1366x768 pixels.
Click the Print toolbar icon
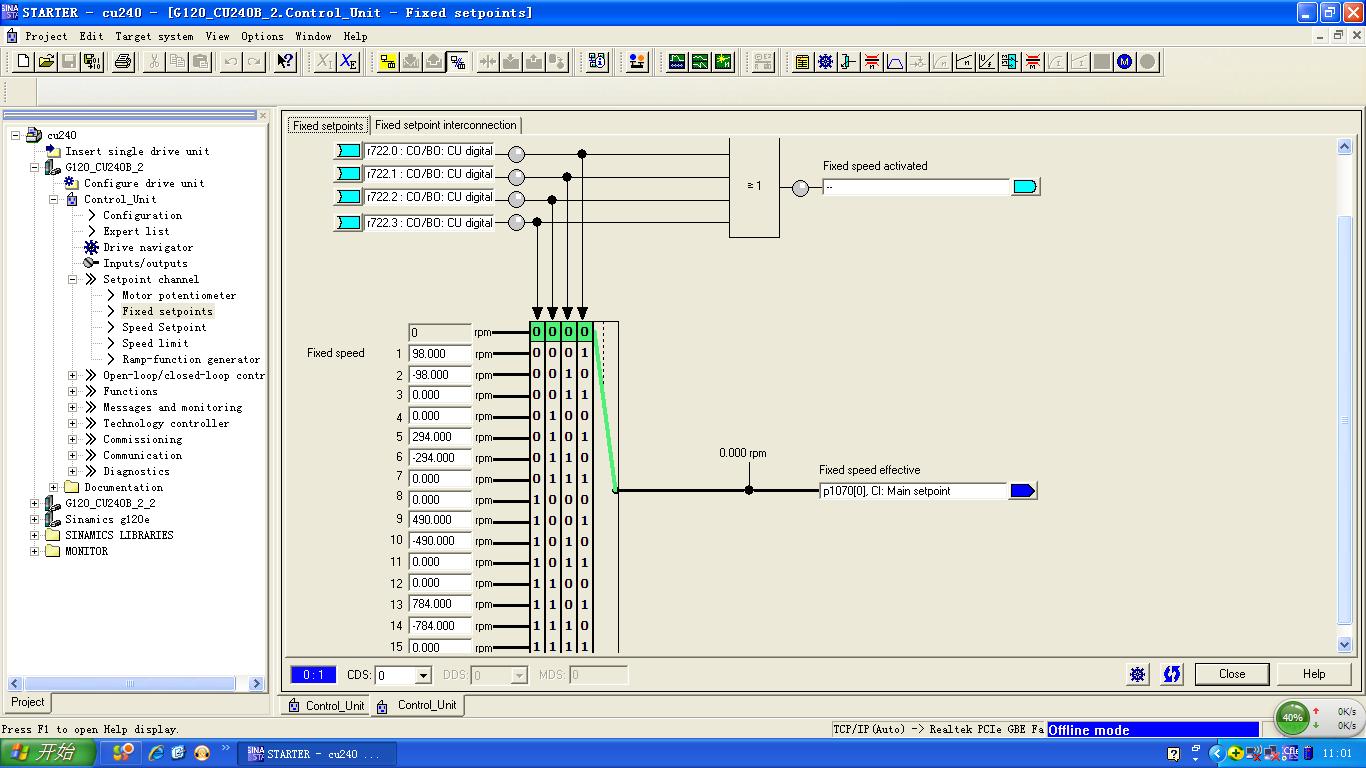[x=123, y=62]
